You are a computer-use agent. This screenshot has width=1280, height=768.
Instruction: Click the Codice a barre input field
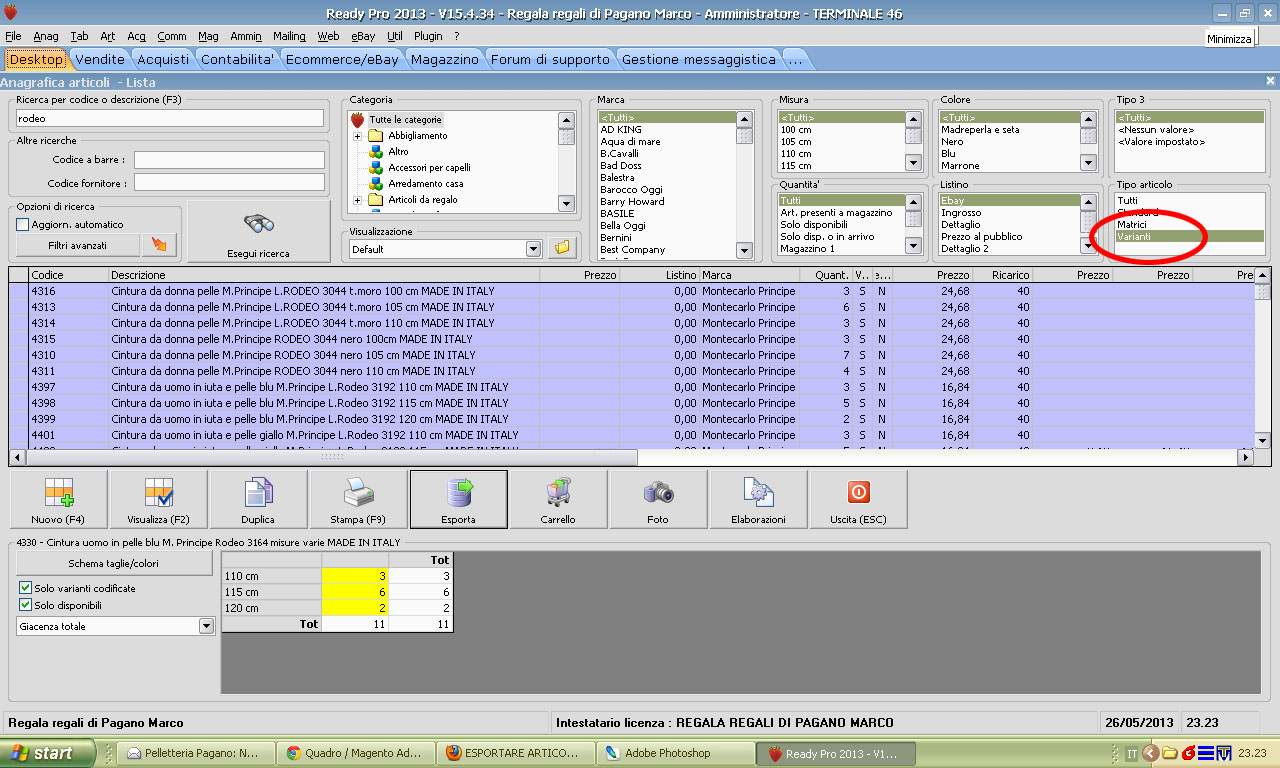click(230, 160)
